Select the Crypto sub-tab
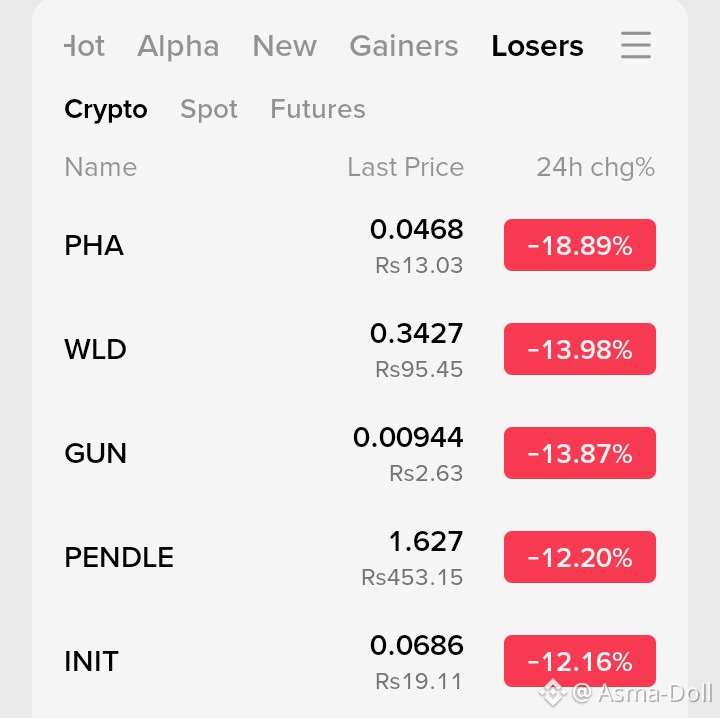 106,110
